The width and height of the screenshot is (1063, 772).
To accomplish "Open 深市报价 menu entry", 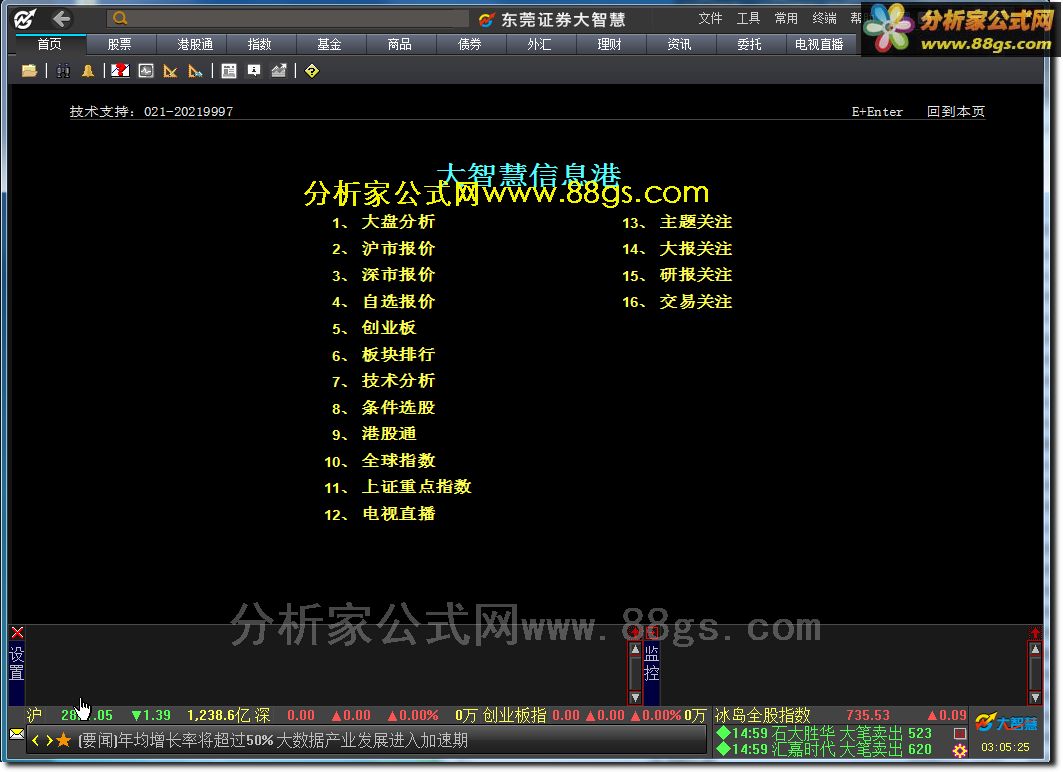I will [x=398, y=275].
